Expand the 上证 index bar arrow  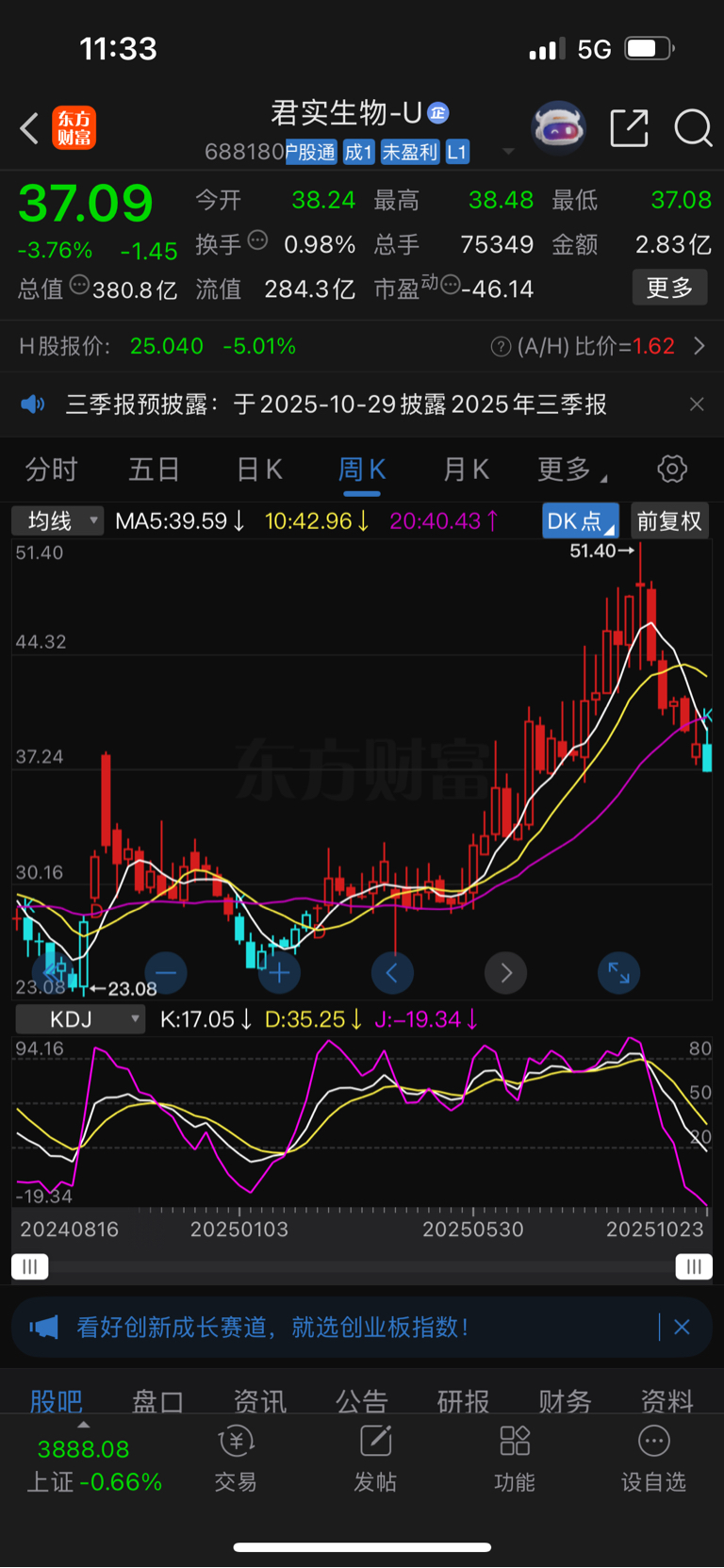coord(84,1425)
